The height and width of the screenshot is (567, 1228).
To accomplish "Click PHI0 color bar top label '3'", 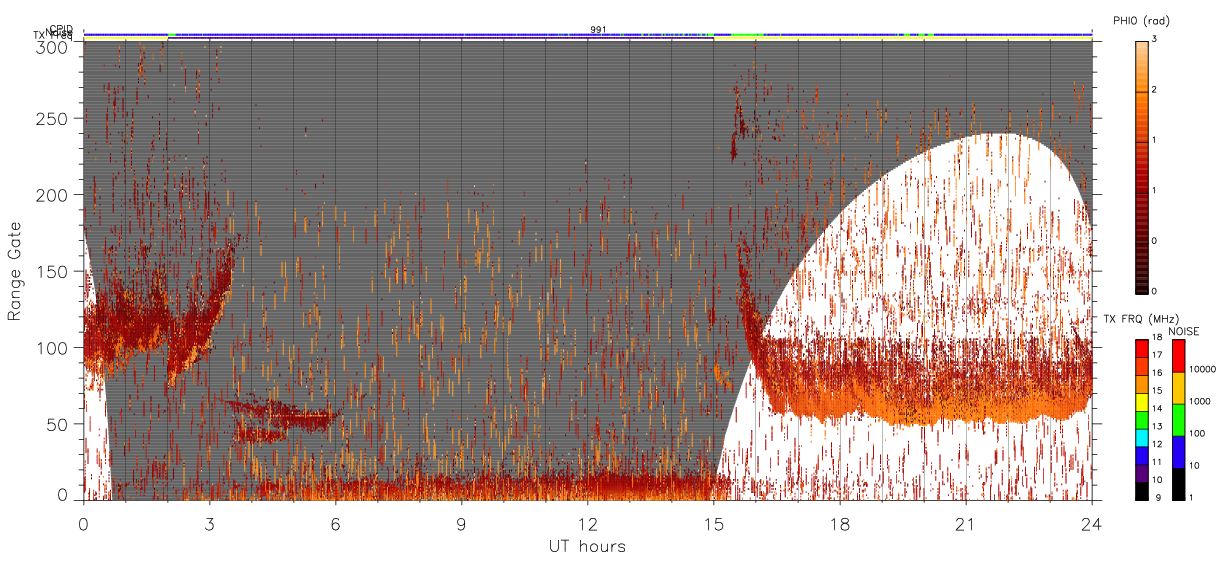I will pos(1156,38).
